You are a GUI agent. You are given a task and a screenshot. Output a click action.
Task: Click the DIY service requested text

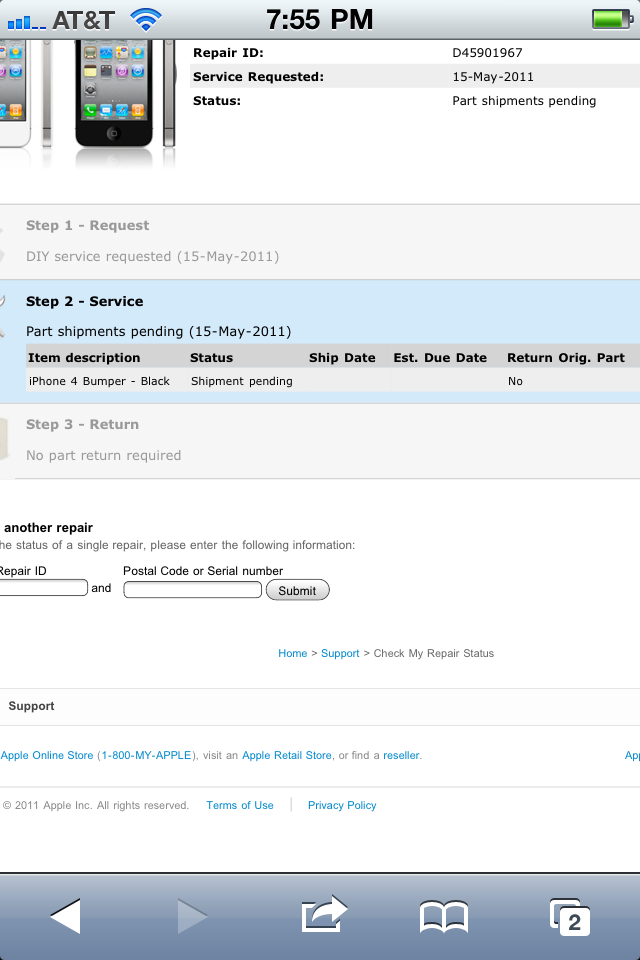(x=152, y=256)
